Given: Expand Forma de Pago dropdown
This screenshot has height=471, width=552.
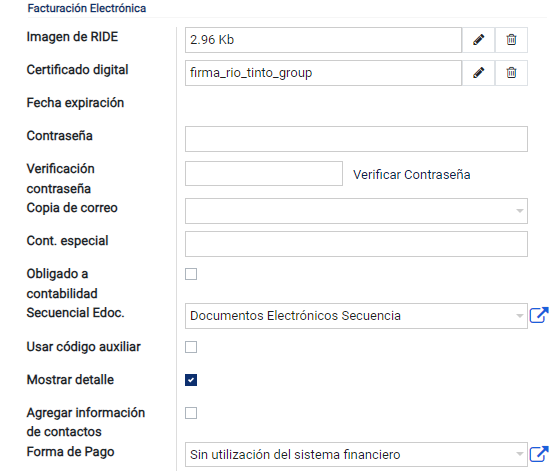Looking at the screenshot, I should click(x=356, y=454).
